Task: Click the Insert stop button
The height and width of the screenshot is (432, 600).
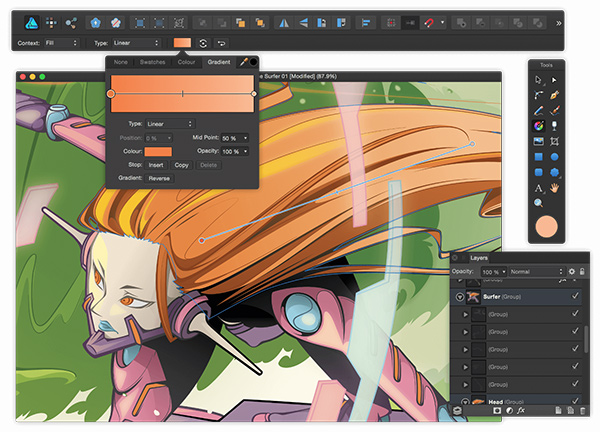Action: point(156,164)
